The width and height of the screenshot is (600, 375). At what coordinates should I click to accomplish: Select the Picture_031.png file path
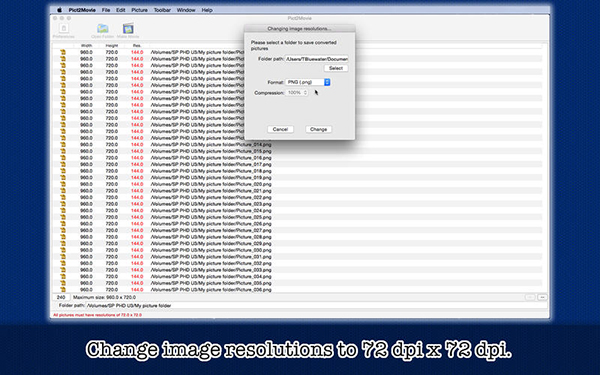211,257
